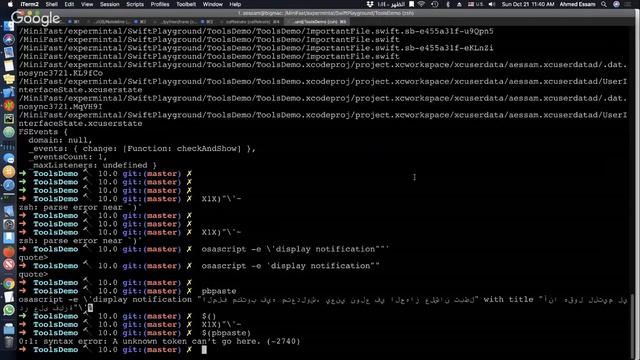Click the bookmark-shaped menu bar icon
Image resolution: width=640 pixels, height=360 pixels.
click(411, 4)
